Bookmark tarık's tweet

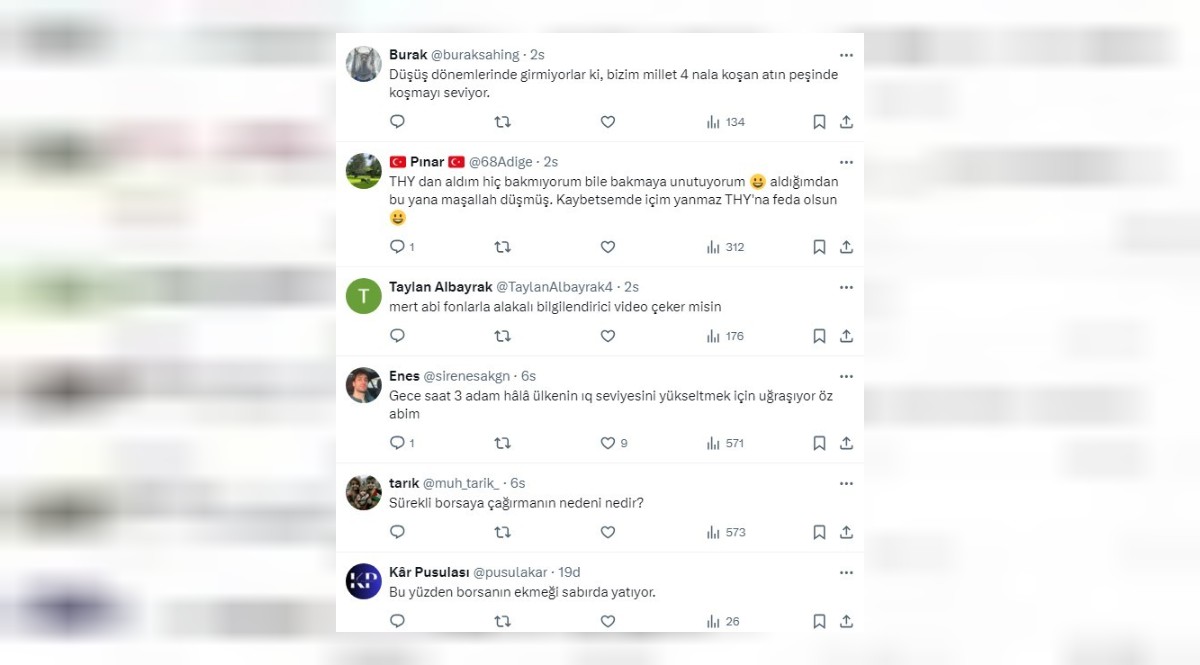[819, 532]
